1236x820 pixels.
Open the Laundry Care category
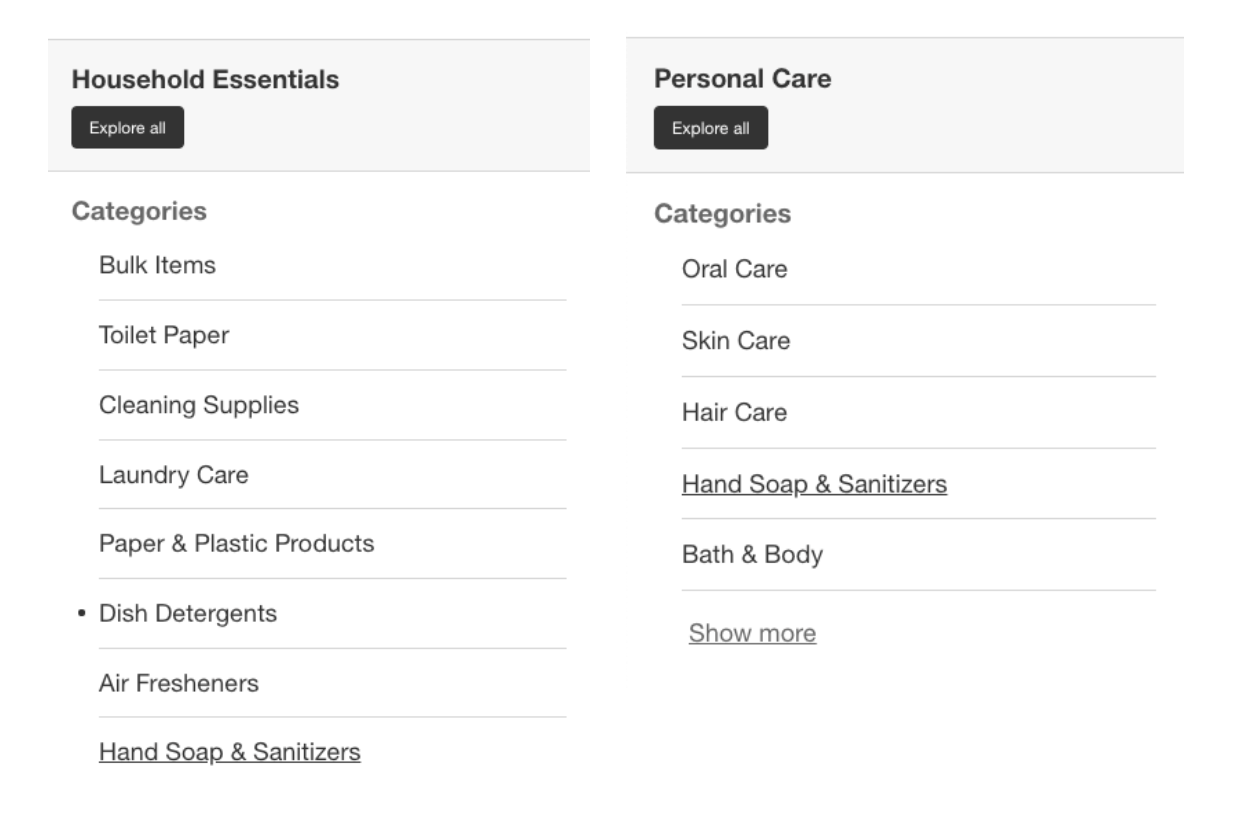[174, 474]
